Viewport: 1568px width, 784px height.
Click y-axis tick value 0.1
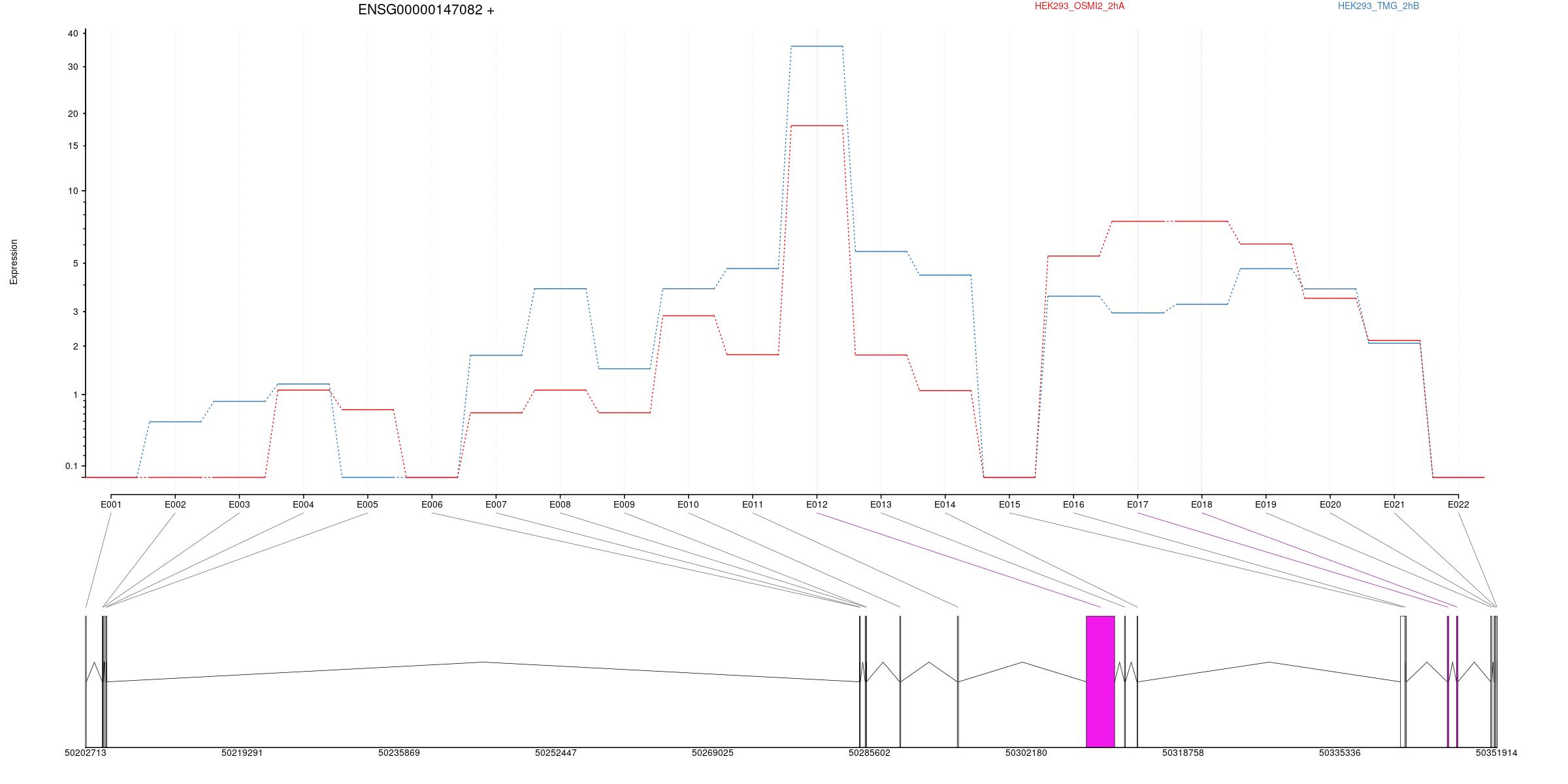[x=72, y=466]
